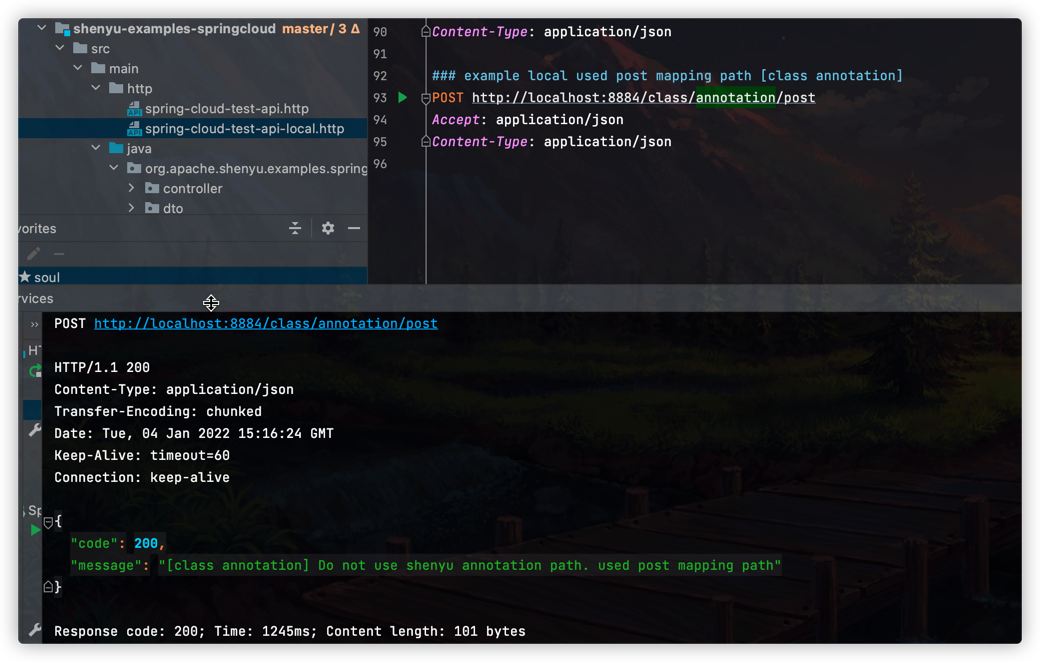The height and width of the screenshot is (662, 1040).
Task: Hide the Favorites panel with the minus icon
Action: pyautogui.click(x=354, y=229)
